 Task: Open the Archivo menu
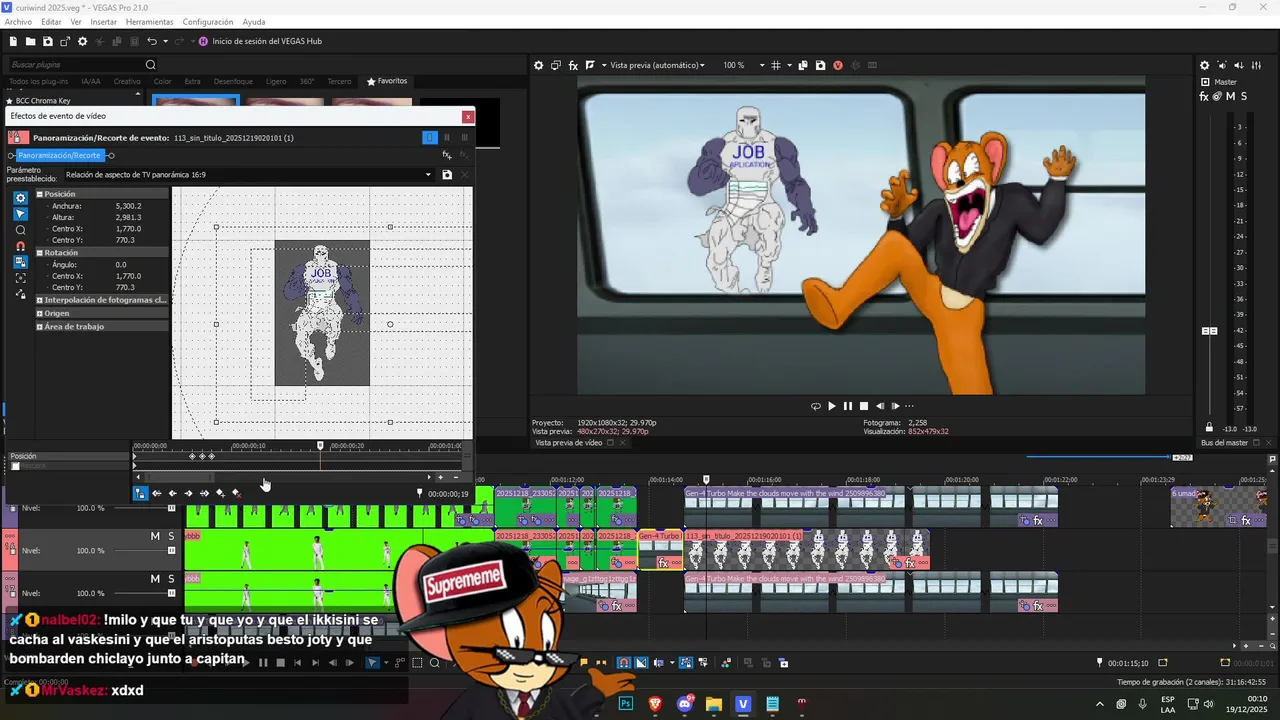click(x=18, y=22)
